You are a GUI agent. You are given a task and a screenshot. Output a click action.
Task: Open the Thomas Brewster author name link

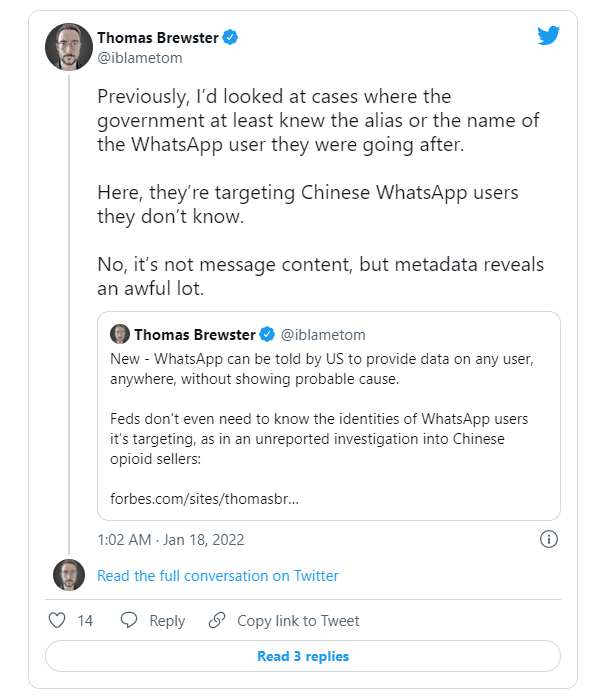tap(158, 38)
